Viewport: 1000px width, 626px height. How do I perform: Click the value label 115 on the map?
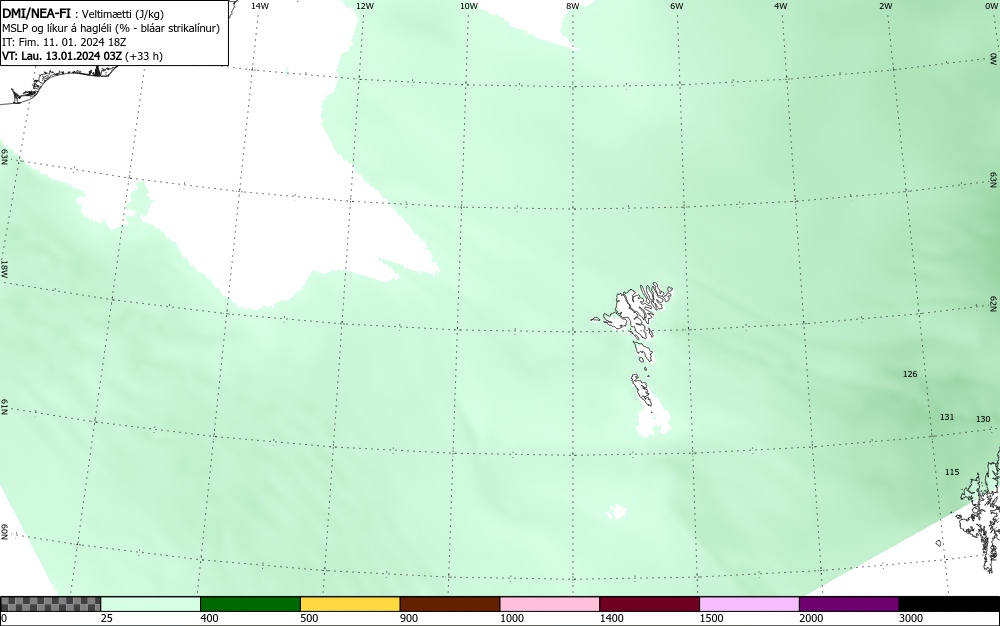click(x=952, y=472)
